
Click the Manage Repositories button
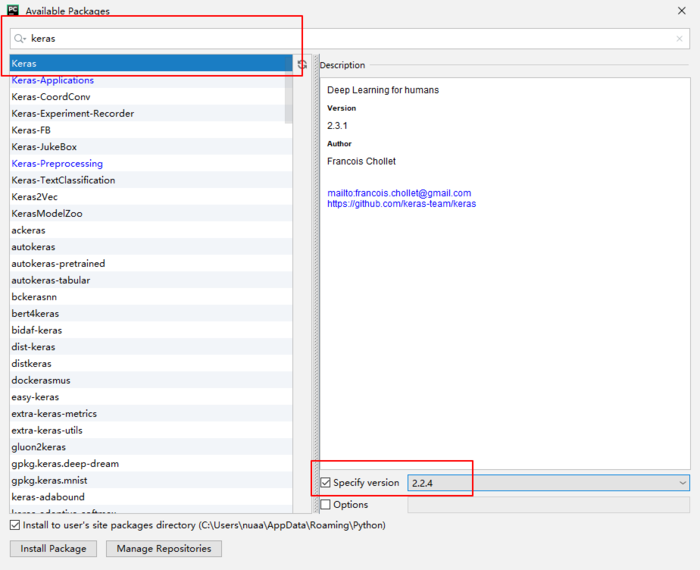[164, 549]
